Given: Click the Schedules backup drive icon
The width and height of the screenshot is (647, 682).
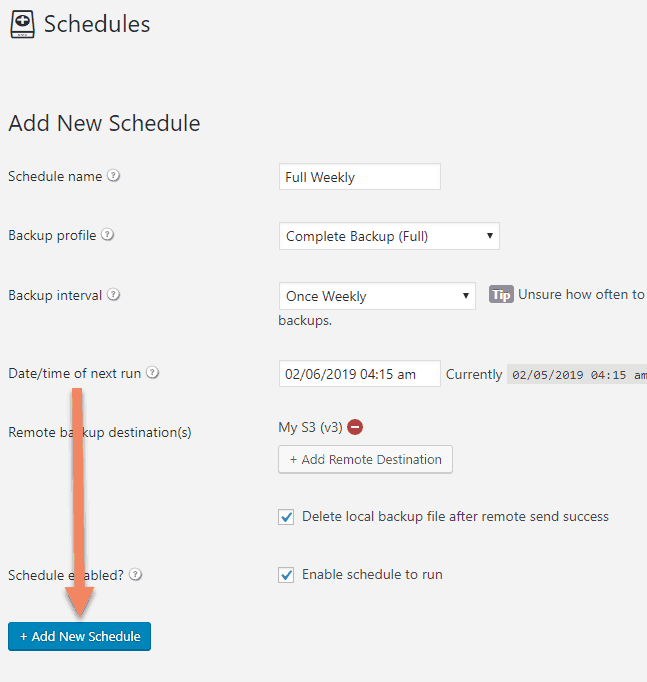Looking at the screenshot, I should pos(23,24).
